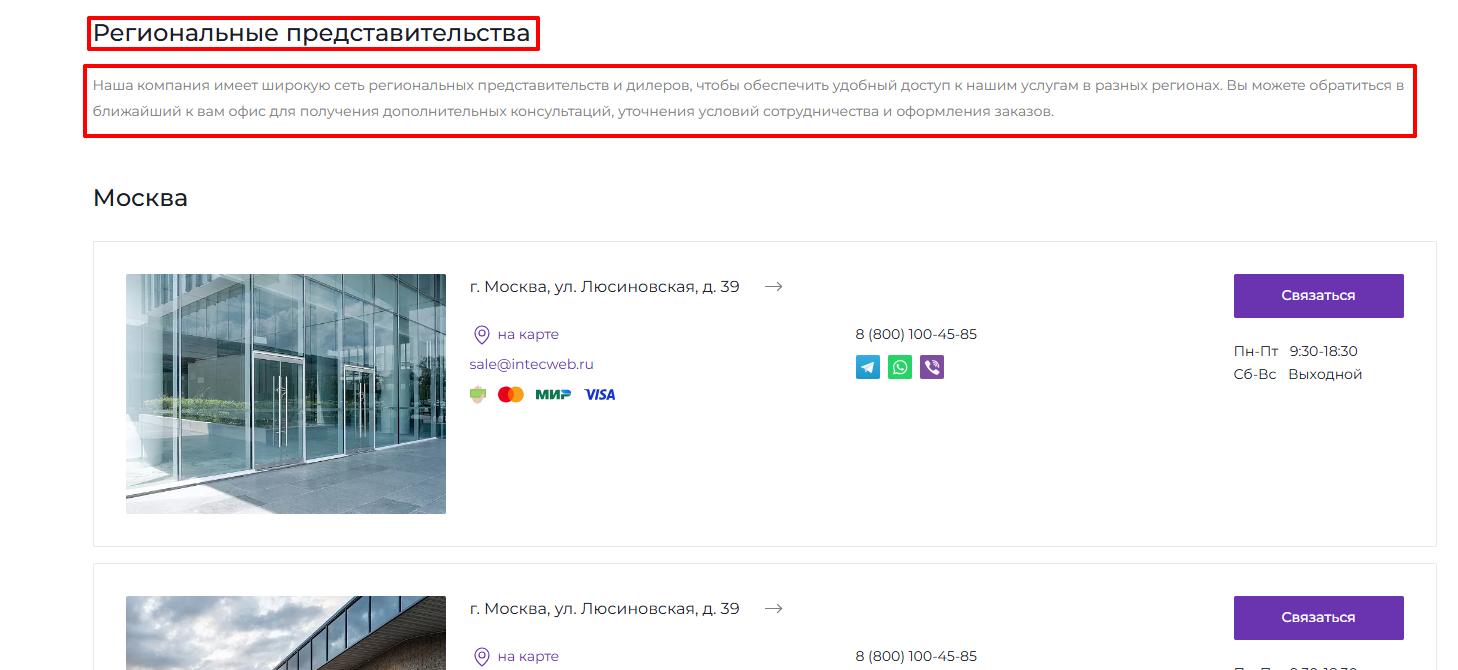Viewport: 1458px width, 670px height.
Task: Click the cash payment icon
Action: [x=478, y=395]
